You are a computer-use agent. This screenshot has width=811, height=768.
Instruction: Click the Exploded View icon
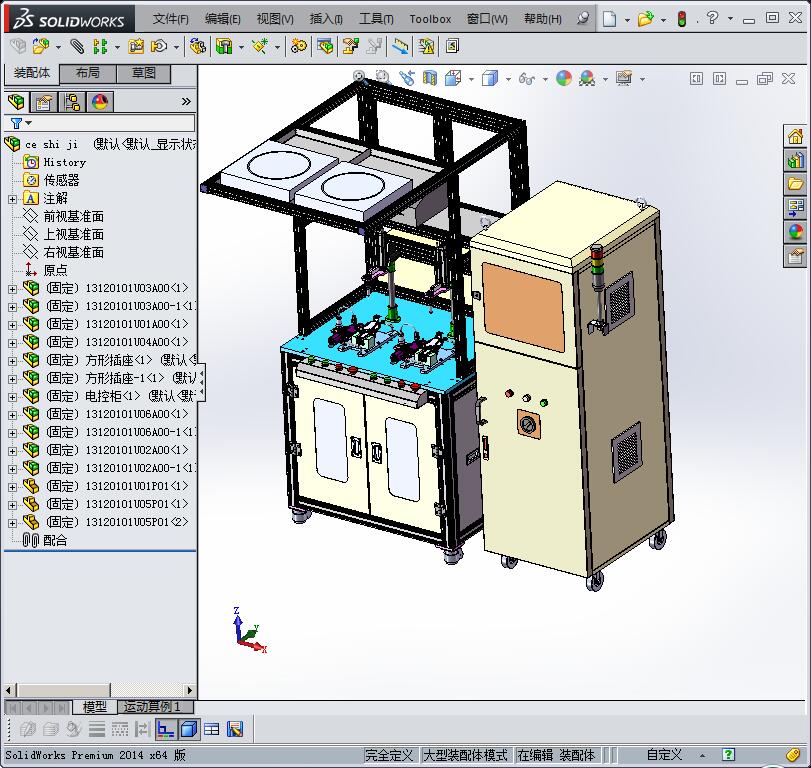click(351, 47)
